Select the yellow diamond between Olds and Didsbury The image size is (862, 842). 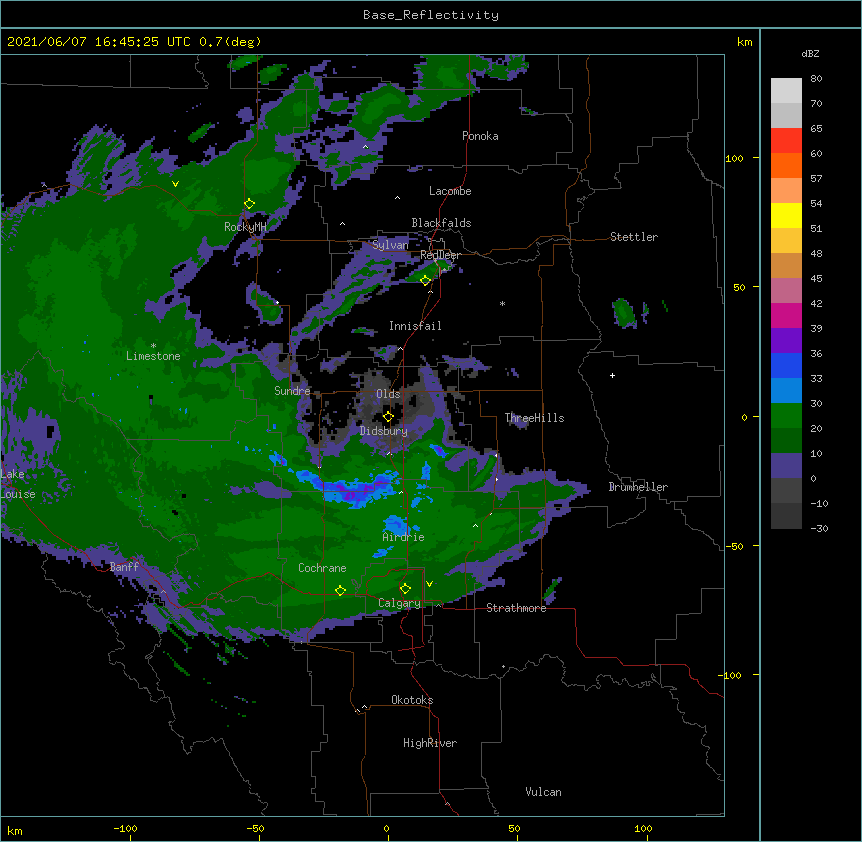click(388, 416)
